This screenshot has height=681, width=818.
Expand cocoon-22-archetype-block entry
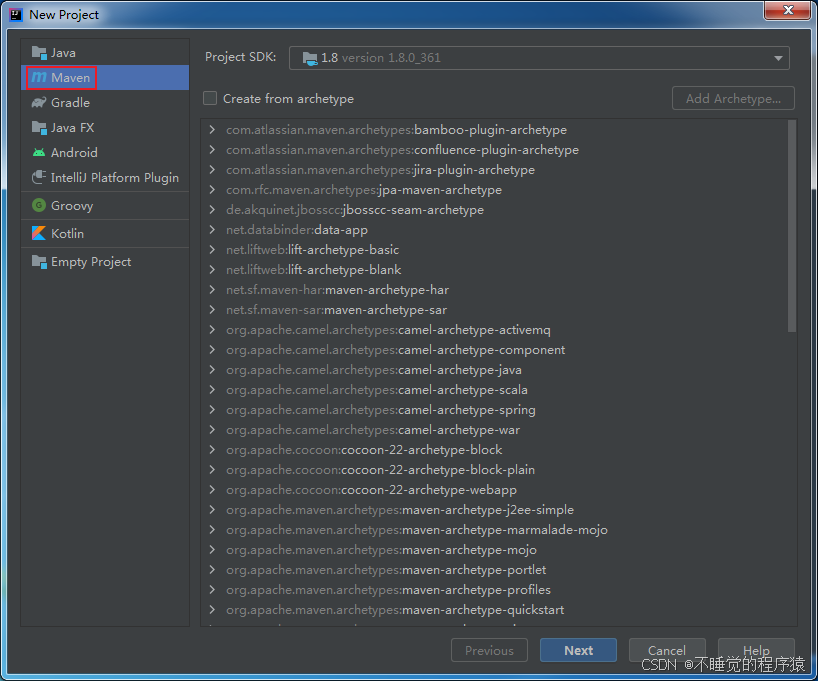[x=212, y=450]
